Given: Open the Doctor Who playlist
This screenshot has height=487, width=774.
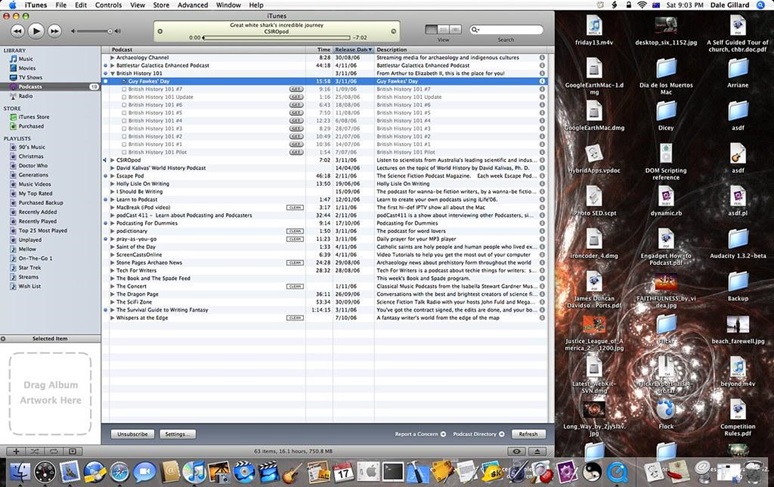Looking at the screenshot, I should (33, 166).
